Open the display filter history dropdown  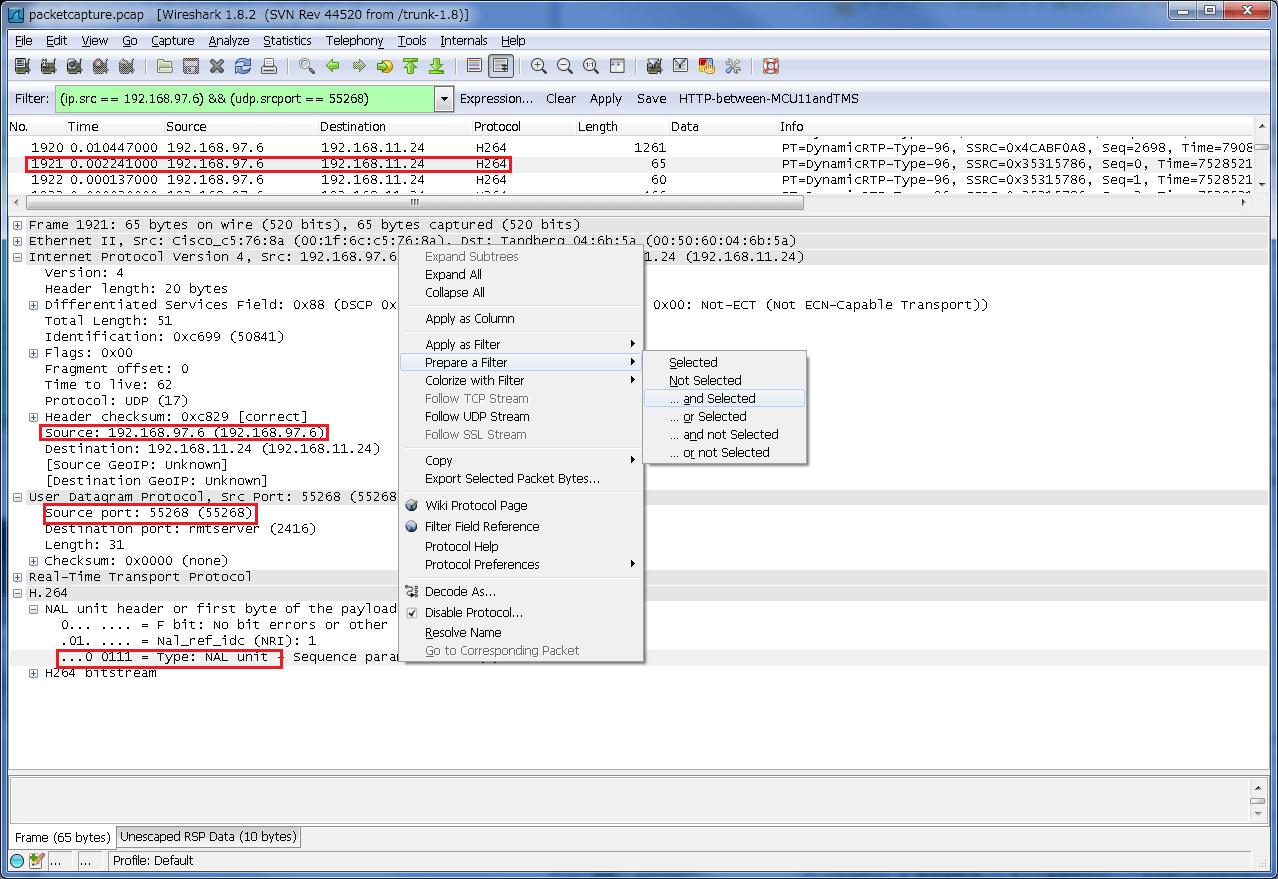[442, 99]
